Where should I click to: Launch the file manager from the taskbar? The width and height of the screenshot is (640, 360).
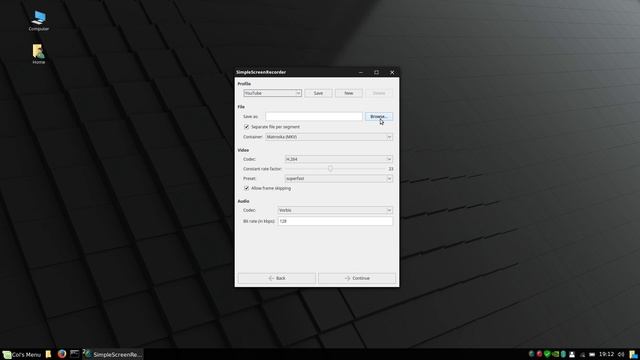(x=48, y=354)
